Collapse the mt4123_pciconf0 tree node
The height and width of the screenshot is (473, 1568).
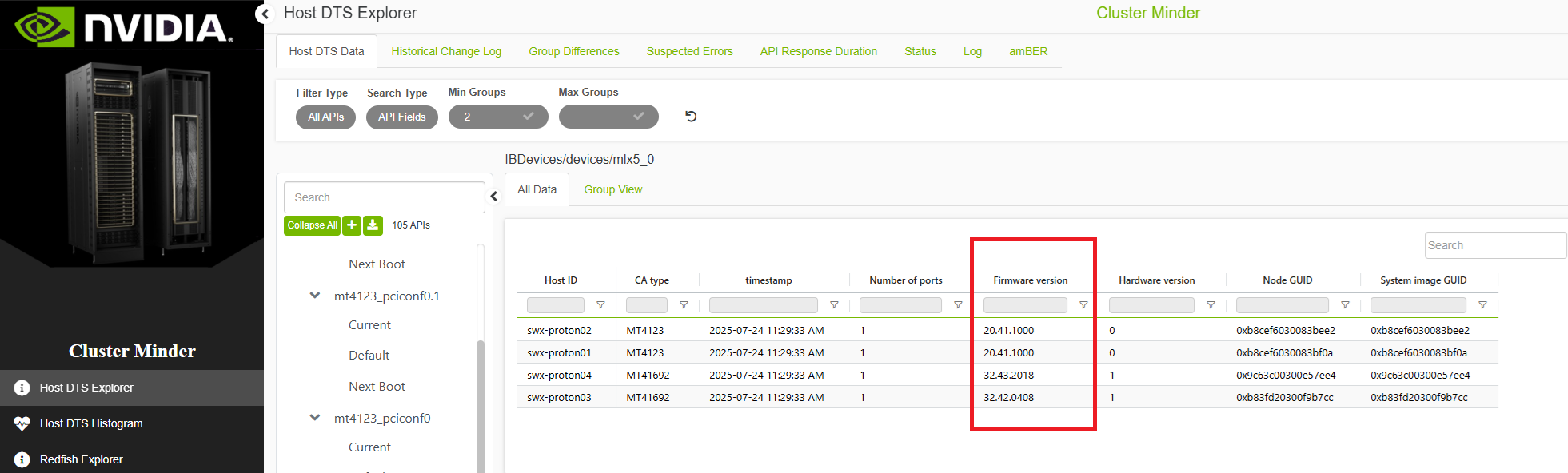coord(315,418)
